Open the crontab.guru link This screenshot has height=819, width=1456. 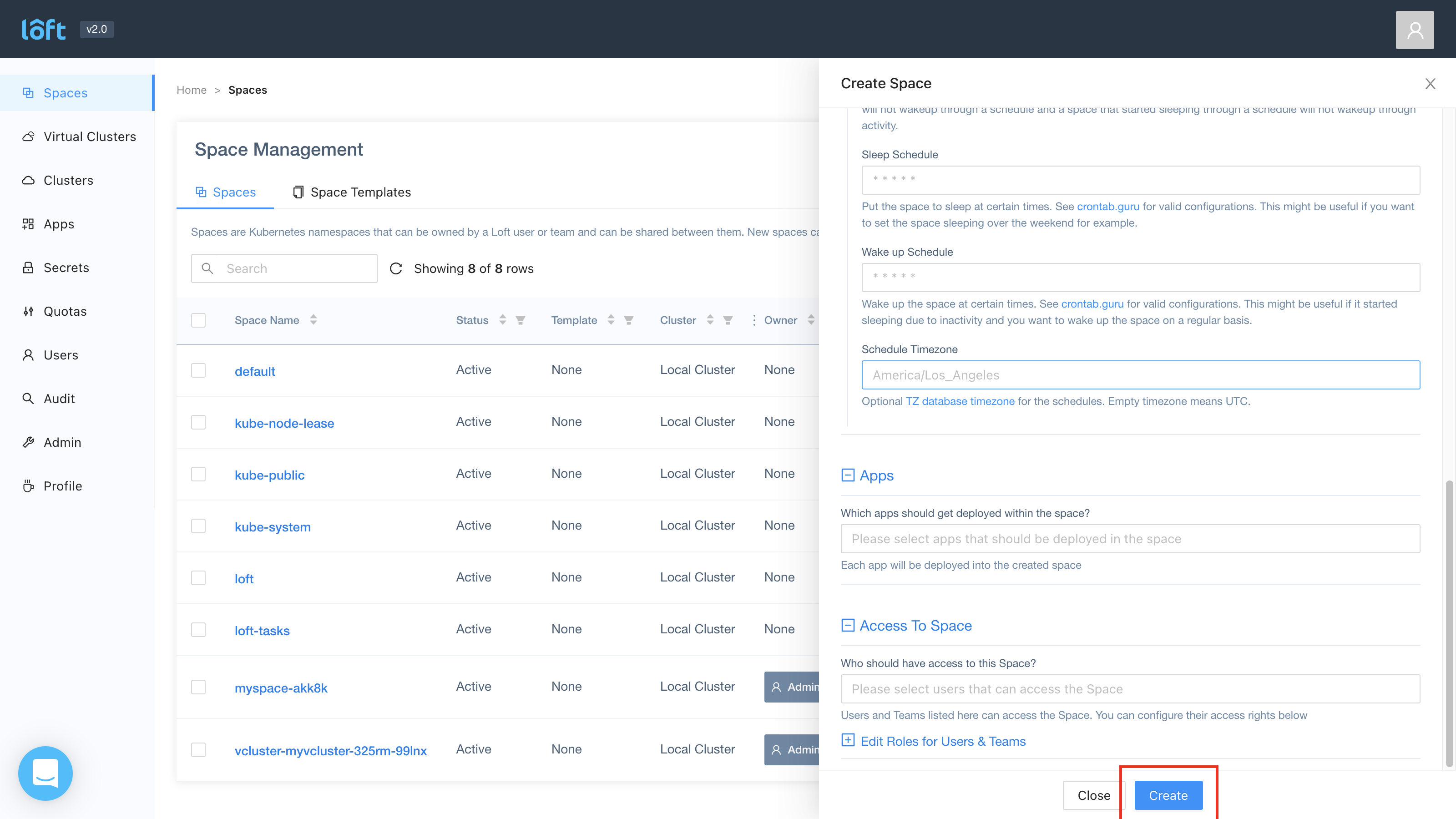tap(1108, 206)
